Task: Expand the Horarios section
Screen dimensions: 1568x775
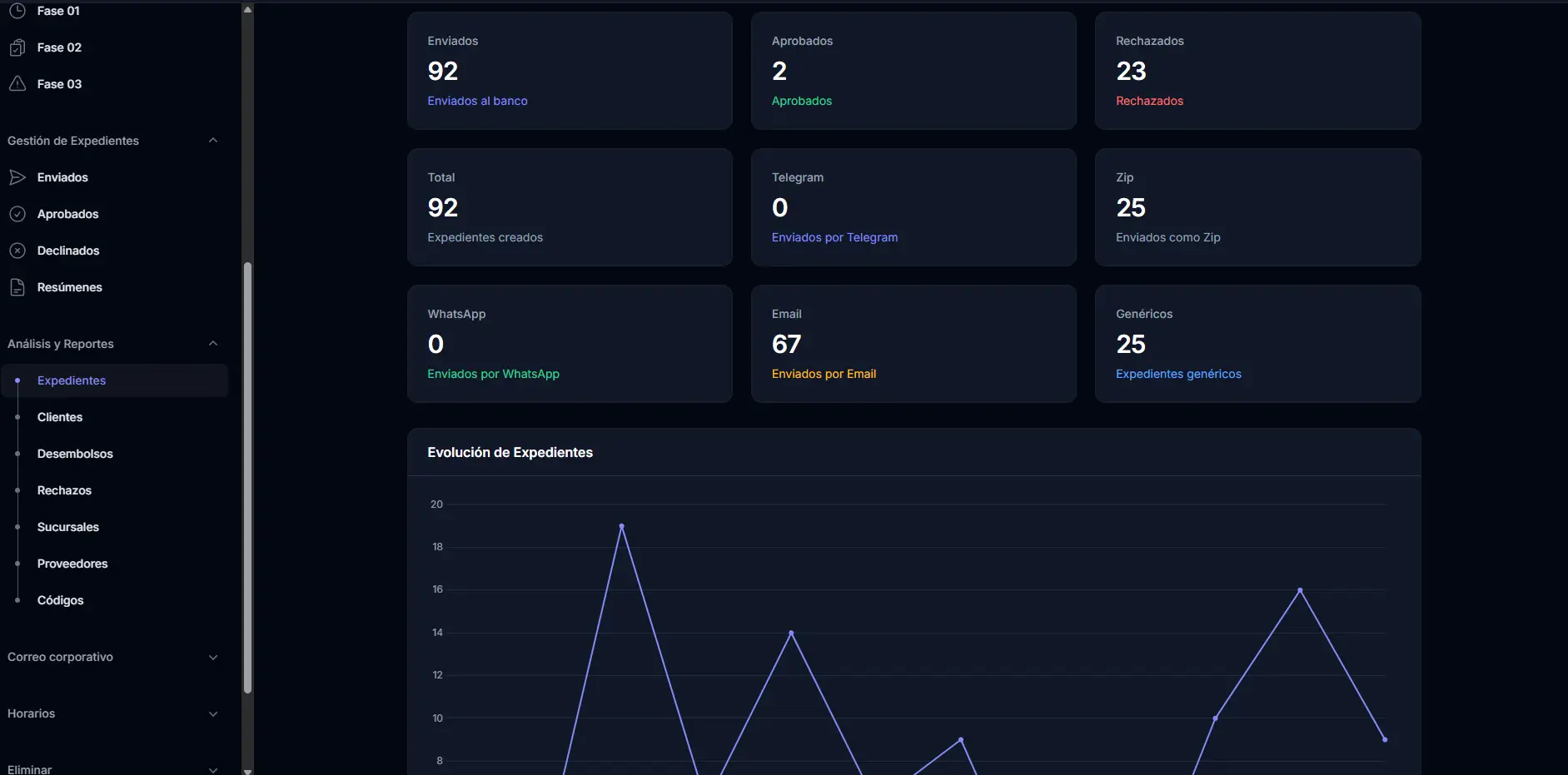Action: 213,713
